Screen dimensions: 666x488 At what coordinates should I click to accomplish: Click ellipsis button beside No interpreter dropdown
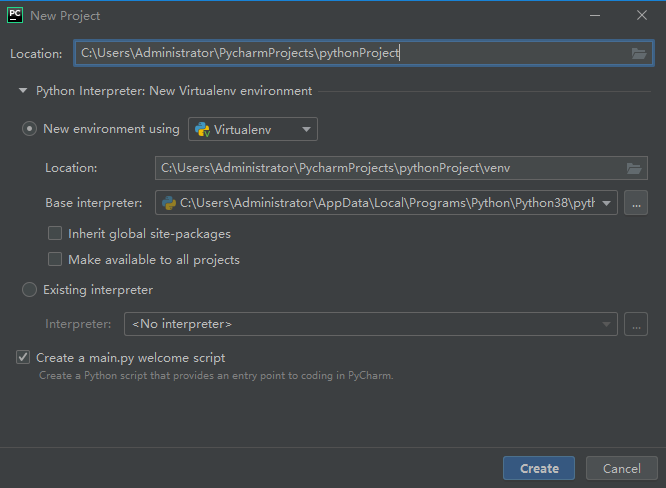pos(636,324)
